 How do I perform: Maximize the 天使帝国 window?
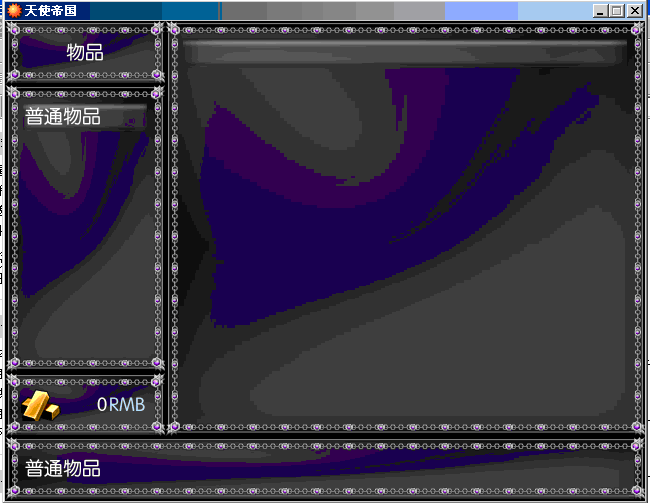point(616,11)
